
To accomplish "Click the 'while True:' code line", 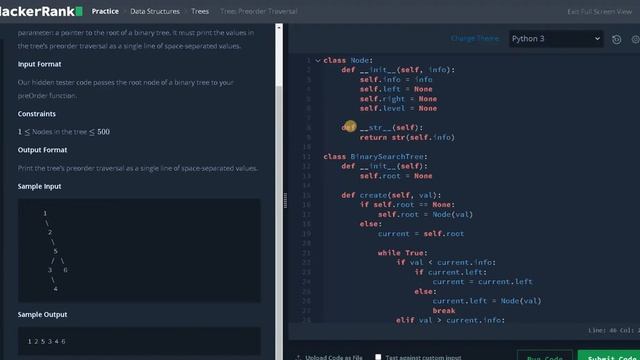I will pyautogui.click(x=402, y=253).
